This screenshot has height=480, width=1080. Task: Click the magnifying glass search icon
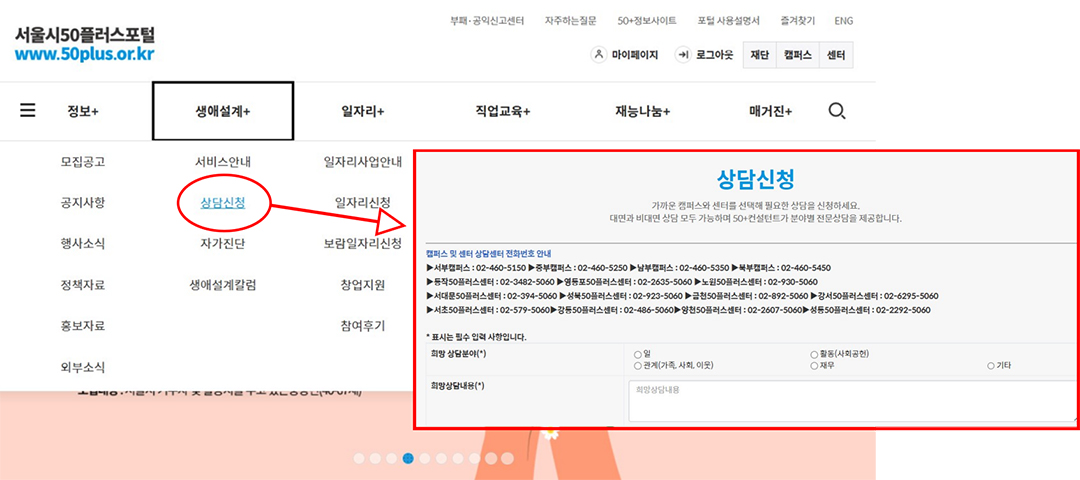(x=838, y=110)
